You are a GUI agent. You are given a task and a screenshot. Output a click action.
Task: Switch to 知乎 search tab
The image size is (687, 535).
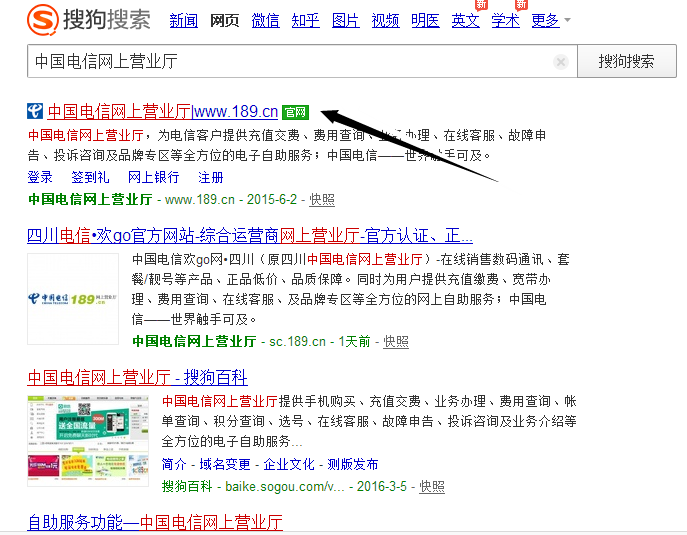tap(305, 21)
